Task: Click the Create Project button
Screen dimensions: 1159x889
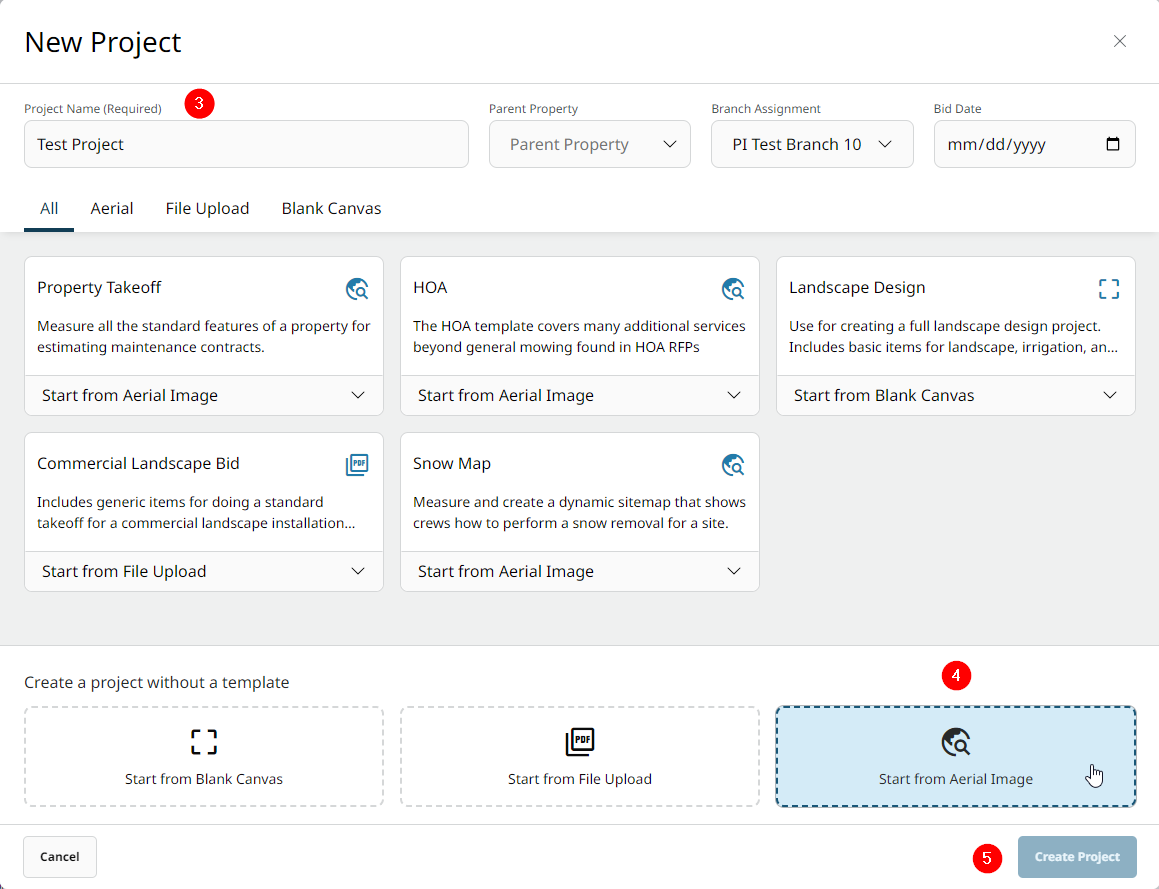Action: pos(1077,856)
